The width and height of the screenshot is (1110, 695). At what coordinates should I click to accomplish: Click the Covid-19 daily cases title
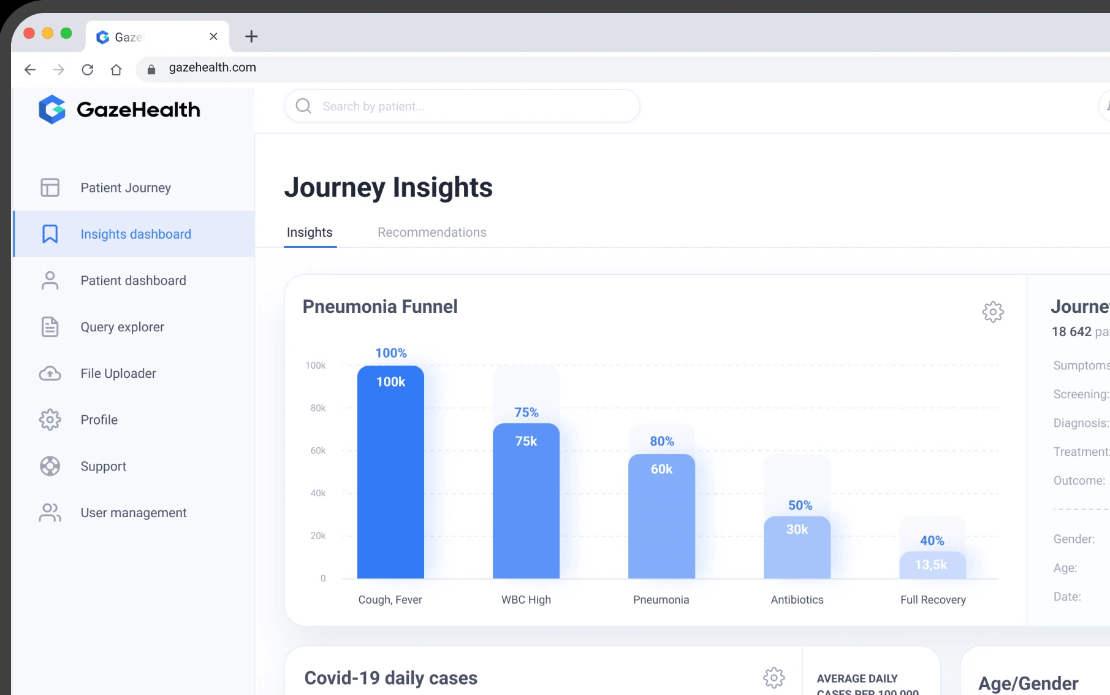point(391,678)
